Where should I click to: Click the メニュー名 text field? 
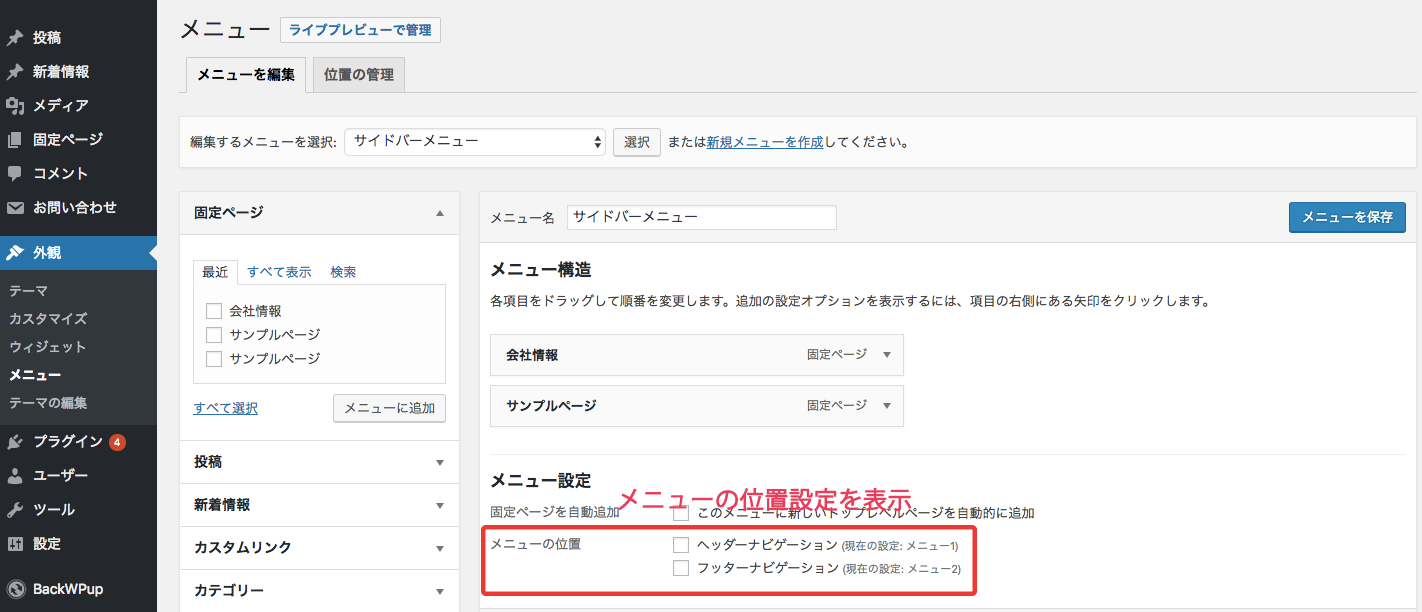coord(701,217)
